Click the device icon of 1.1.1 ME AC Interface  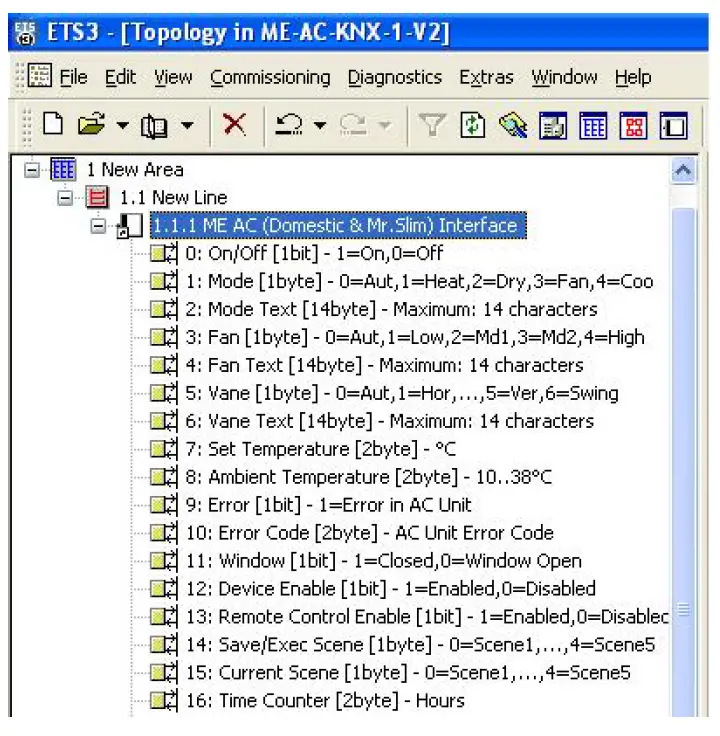[x=130, y=226]
